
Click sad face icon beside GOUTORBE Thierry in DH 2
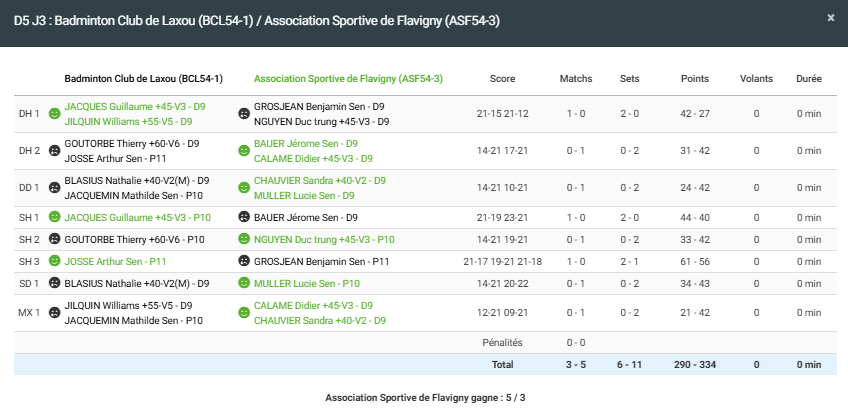tap(54, 151)
